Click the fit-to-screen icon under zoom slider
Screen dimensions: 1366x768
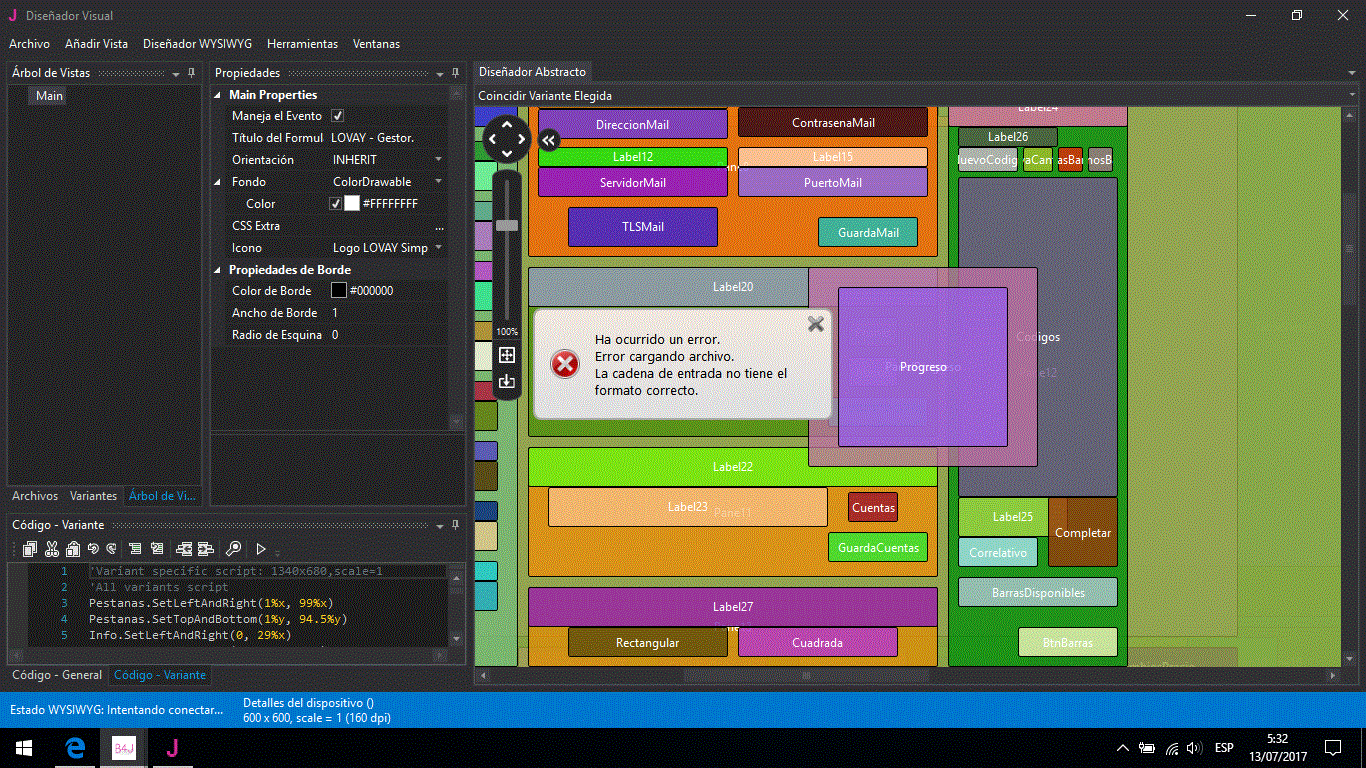(x=507, y=355)
